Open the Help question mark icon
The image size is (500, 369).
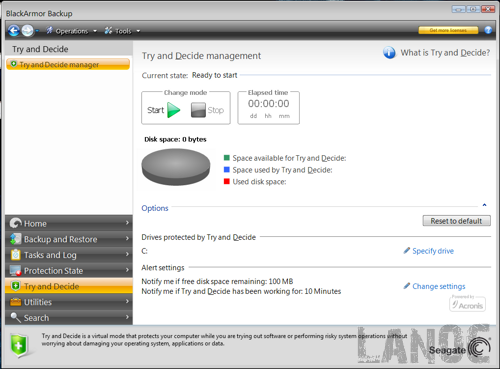click(488, 30)
